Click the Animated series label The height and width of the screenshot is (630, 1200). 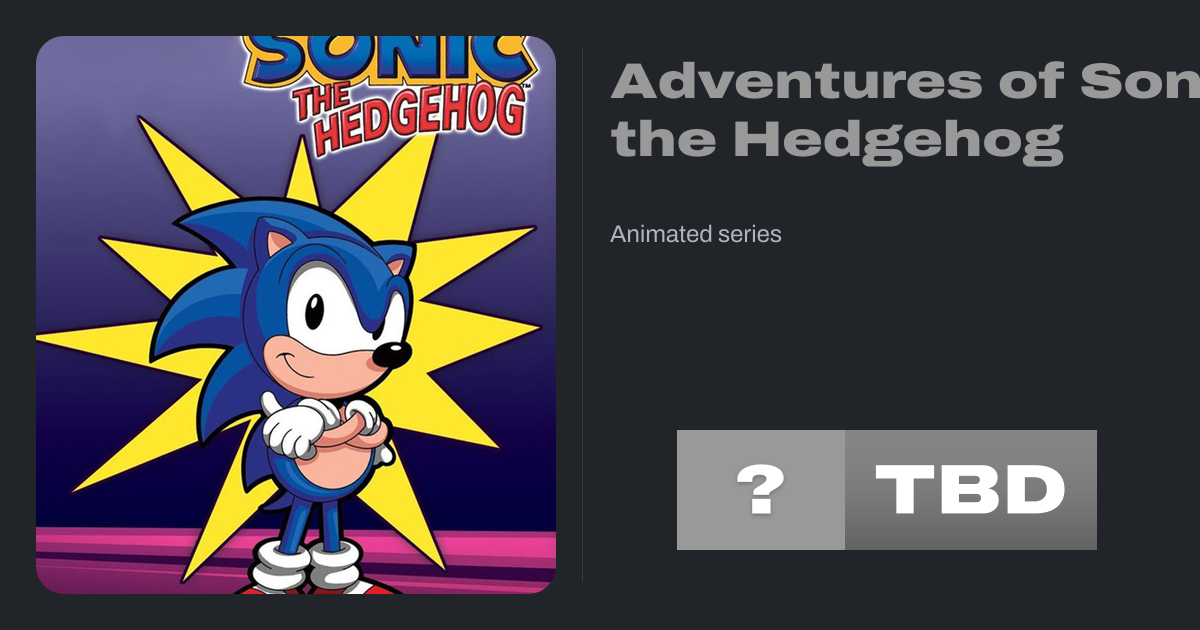(695, 234)
